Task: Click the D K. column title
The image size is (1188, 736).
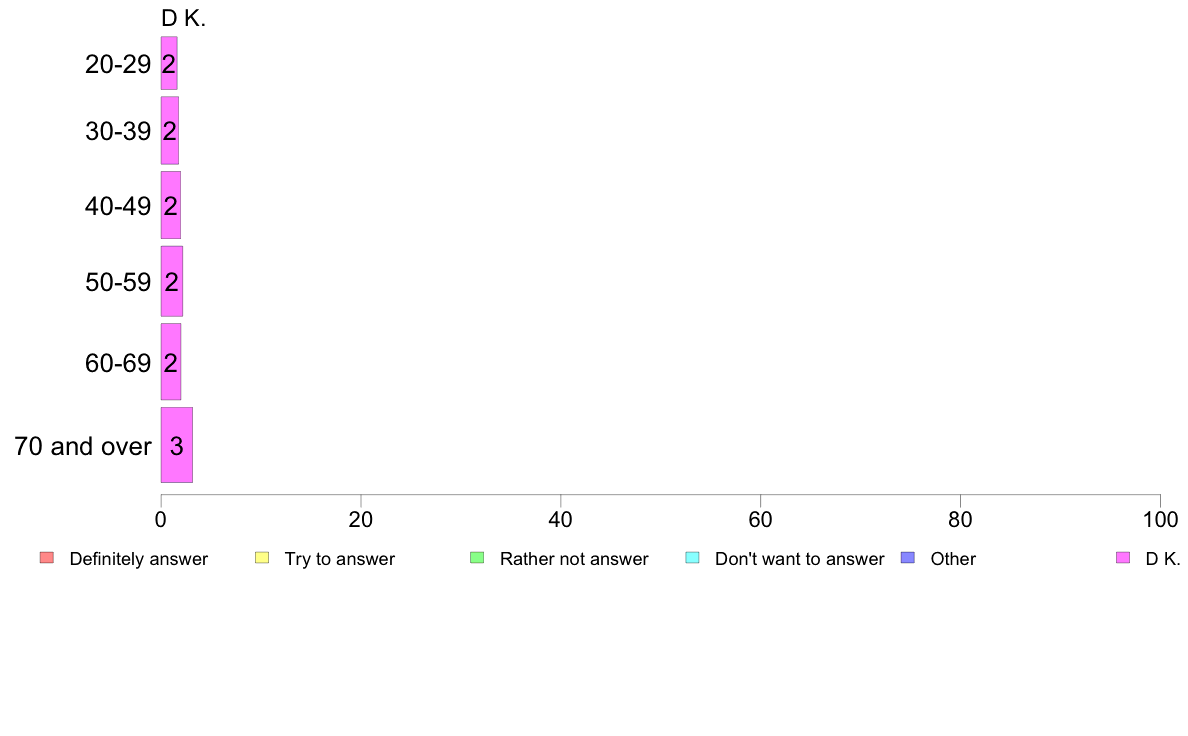Action: (x=183, y=19)
